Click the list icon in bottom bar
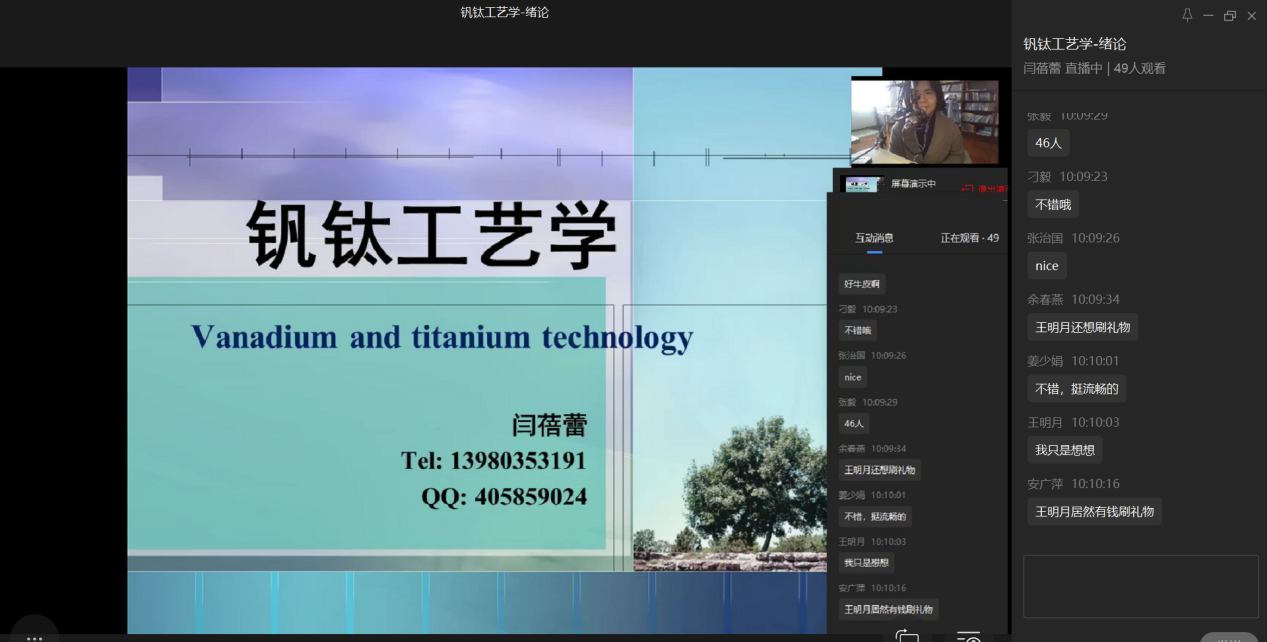The height and width of the screenshot is (642, 1267). 968,636
